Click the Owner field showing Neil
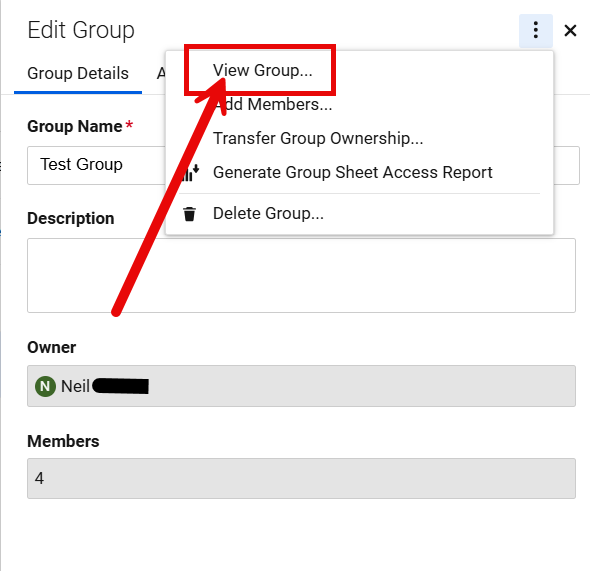The width and height of the screenshot is (590, 571). 301,386
